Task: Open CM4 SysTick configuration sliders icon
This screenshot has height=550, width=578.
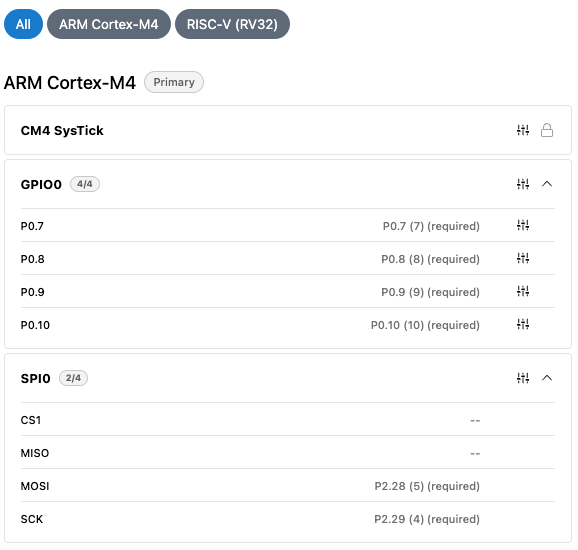Action: tap(523, 130)
